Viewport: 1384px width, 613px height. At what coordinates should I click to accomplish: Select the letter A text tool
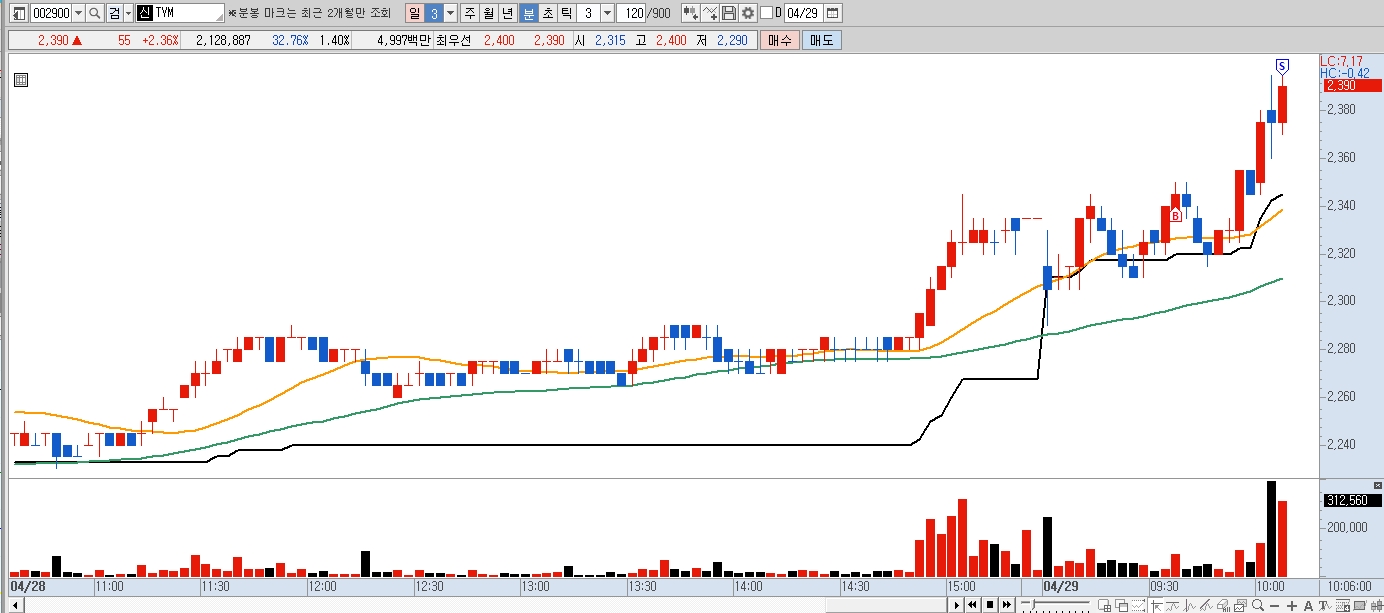click(x=1308, y=604)
